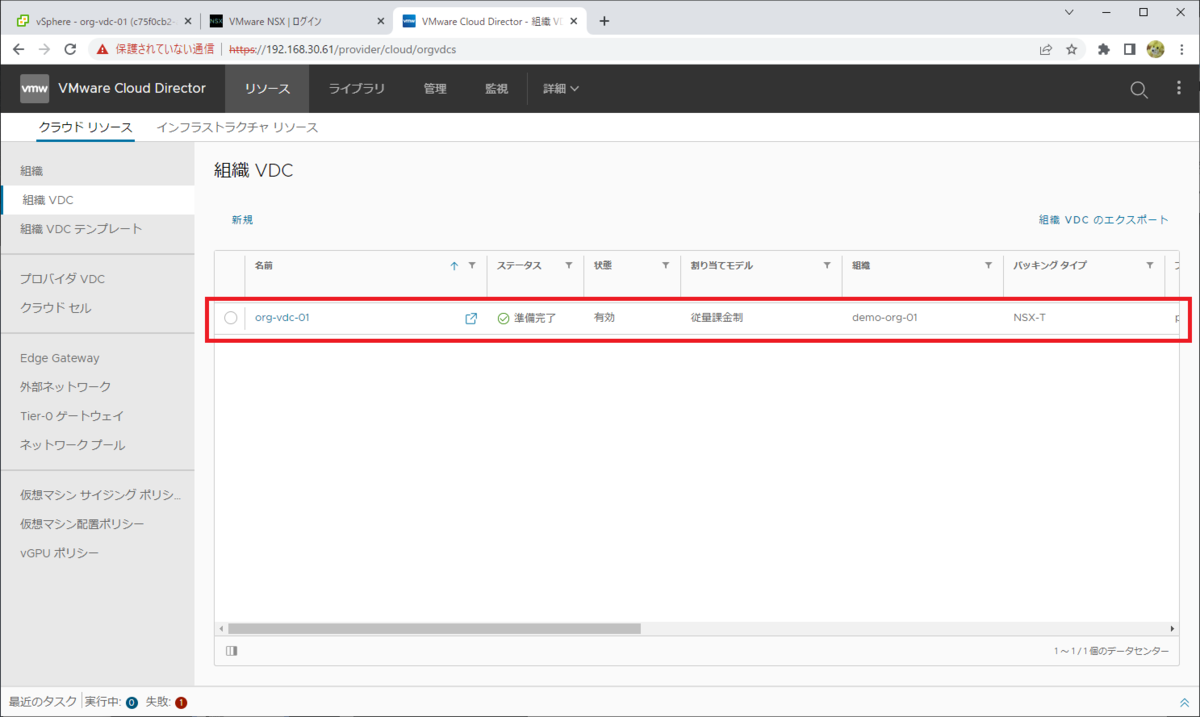This screenshot has height=717, width=1200.
Task: Open the リソース top menu
Action: point(267,89)
